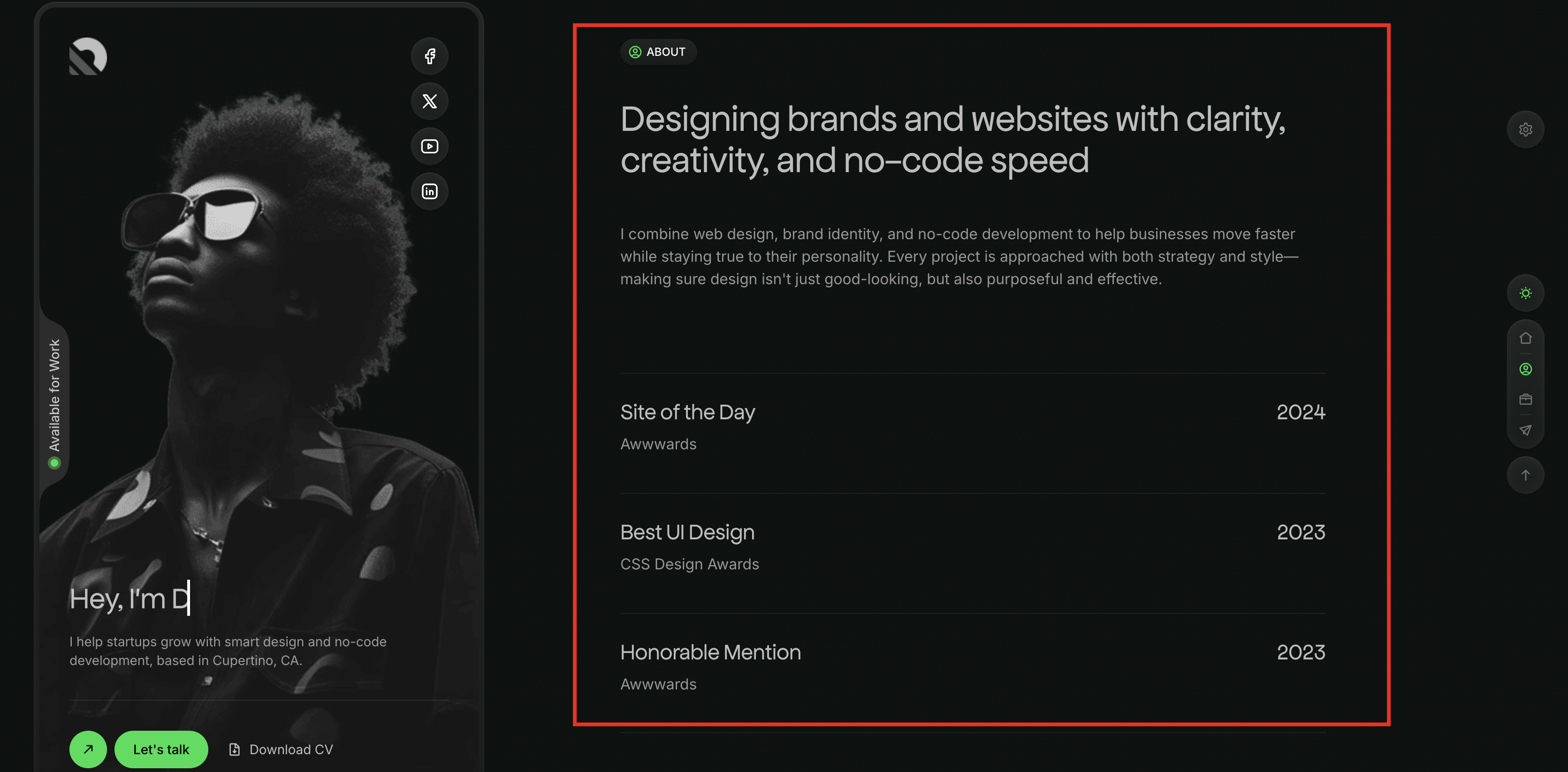Viewport: 1568px width, 772px height.
Task: Select the About user nav icon
Action: pos(1525,369)
